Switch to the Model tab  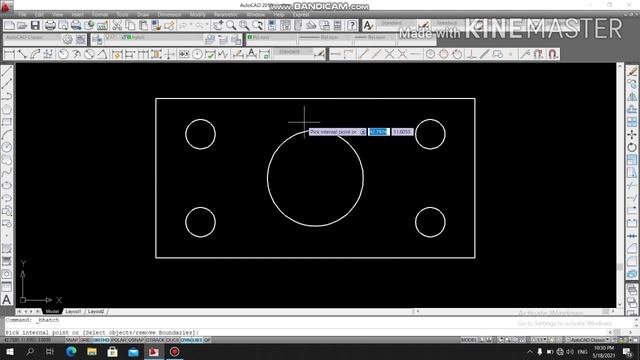[x=52, y=311]
